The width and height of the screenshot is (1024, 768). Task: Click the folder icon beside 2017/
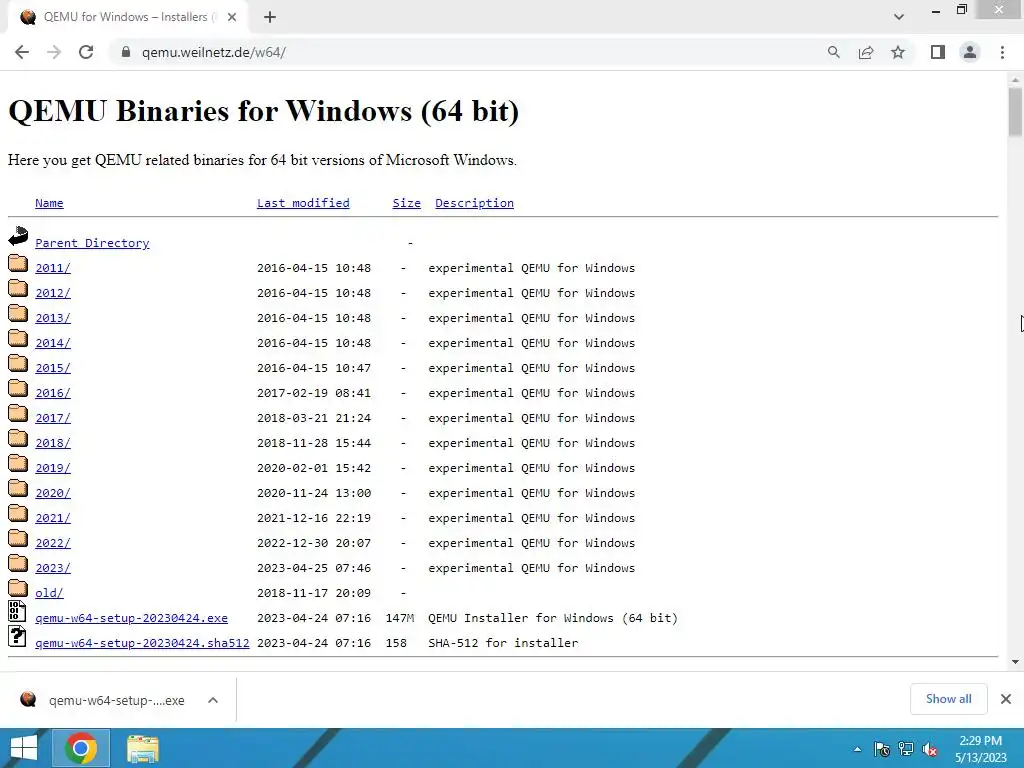[x=18, y=413]
